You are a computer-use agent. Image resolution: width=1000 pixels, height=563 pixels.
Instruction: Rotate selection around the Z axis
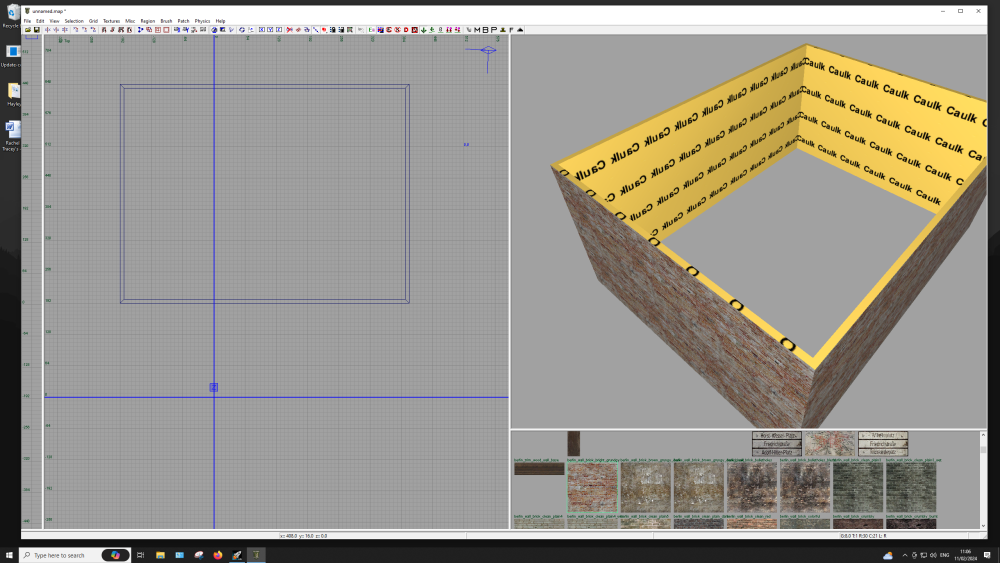click(x=94, y=29)
